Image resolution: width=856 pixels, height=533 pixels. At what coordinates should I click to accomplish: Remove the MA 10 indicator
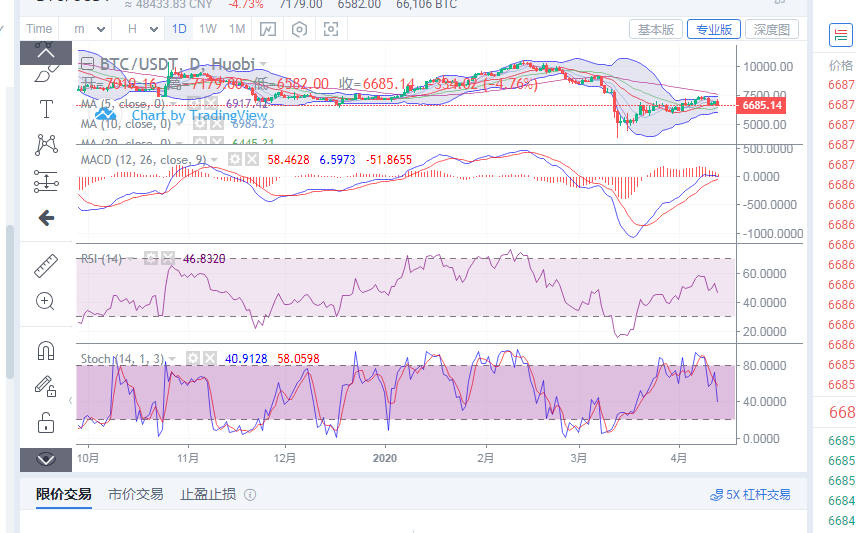coord(217,124)
